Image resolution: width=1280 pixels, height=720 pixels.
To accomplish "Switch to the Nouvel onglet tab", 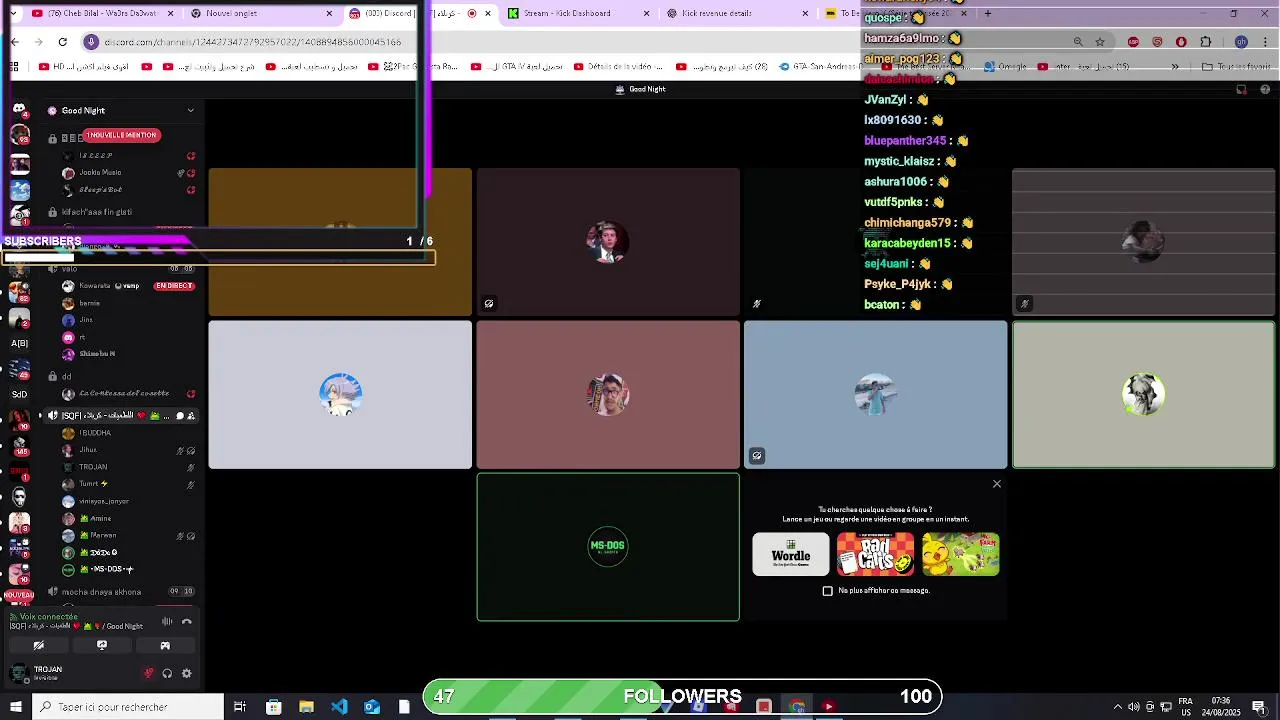I will coord(262,13).
